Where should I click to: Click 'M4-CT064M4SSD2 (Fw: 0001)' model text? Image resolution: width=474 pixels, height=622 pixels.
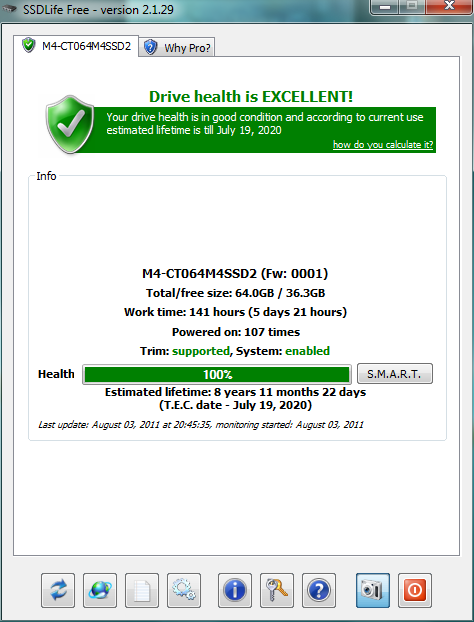click(235, 274)
